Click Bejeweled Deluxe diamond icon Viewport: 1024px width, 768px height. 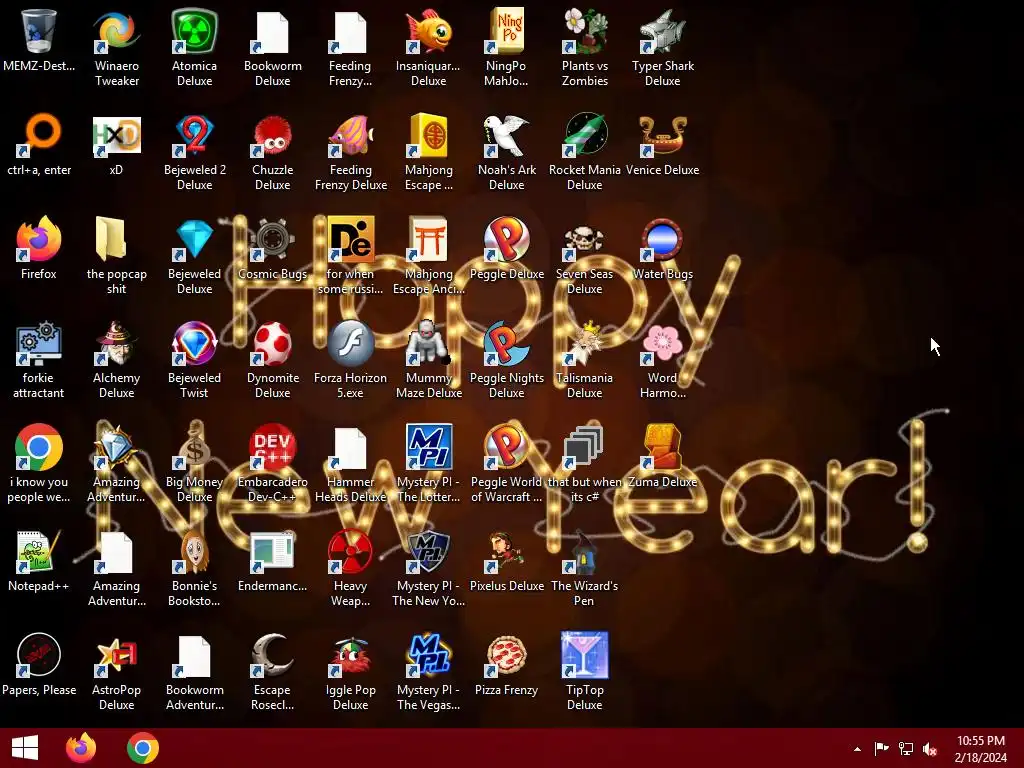pos(195,239)
